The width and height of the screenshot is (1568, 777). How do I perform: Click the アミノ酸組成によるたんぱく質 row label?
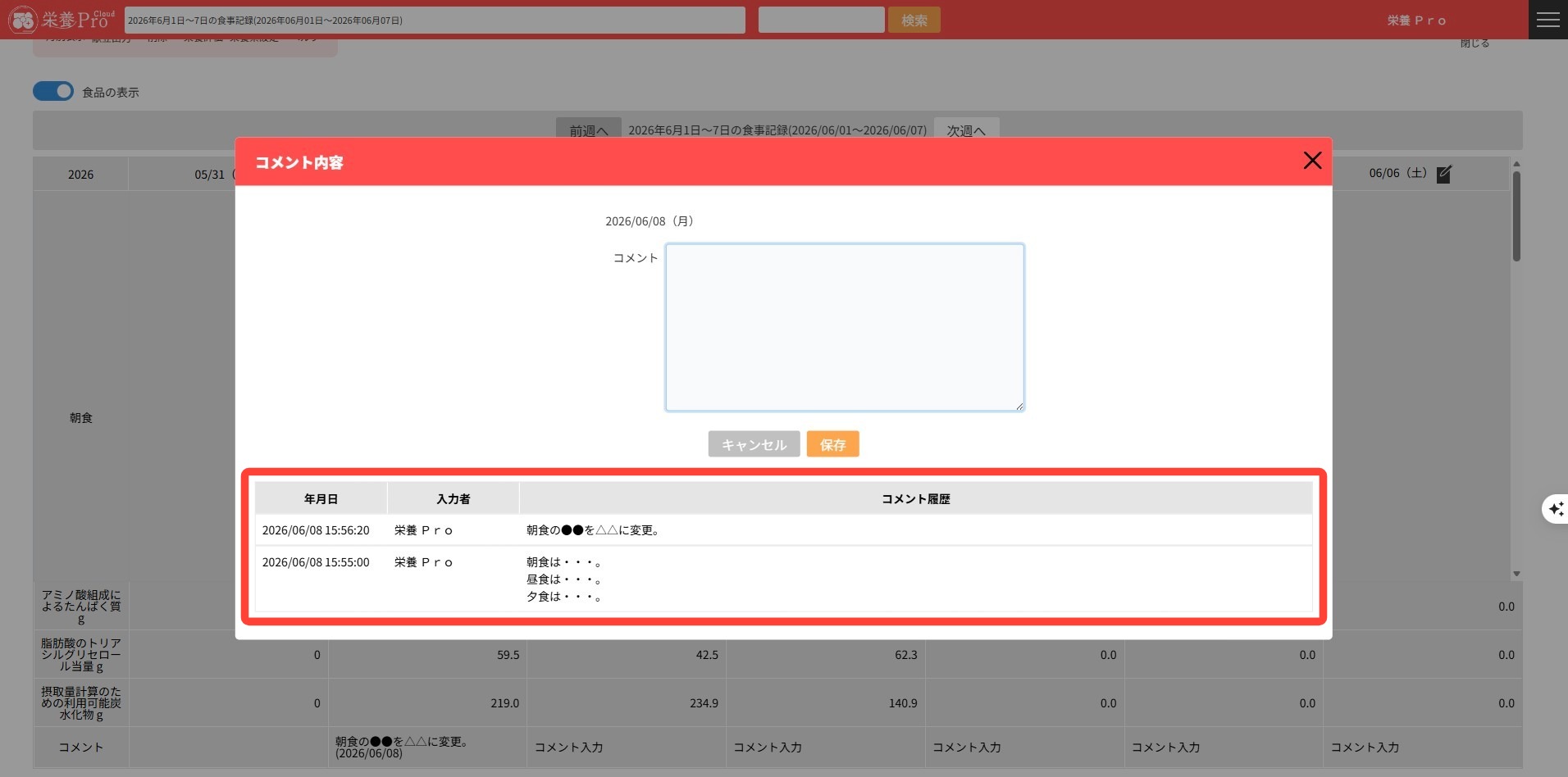(80, 606)
